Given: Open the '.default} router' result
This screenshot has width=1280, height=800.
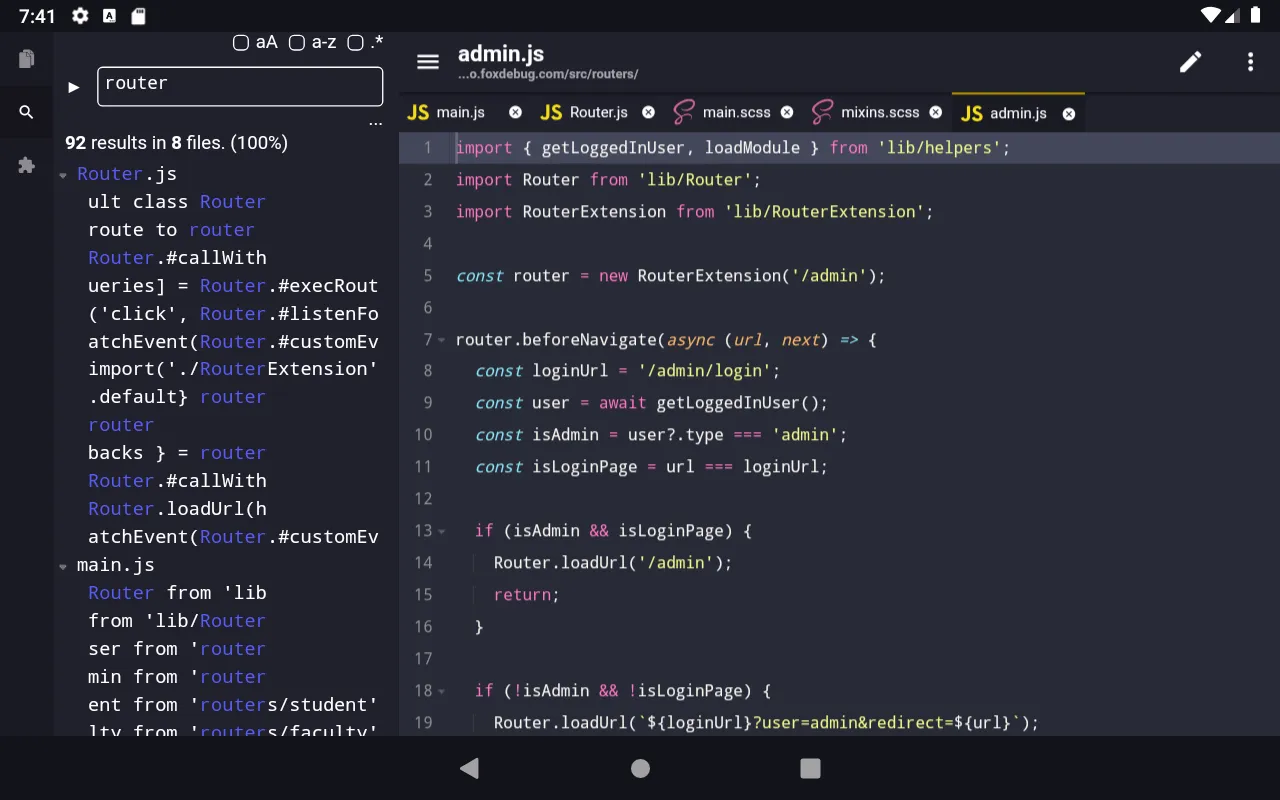Looking at the screenshot, I should 177,397.
